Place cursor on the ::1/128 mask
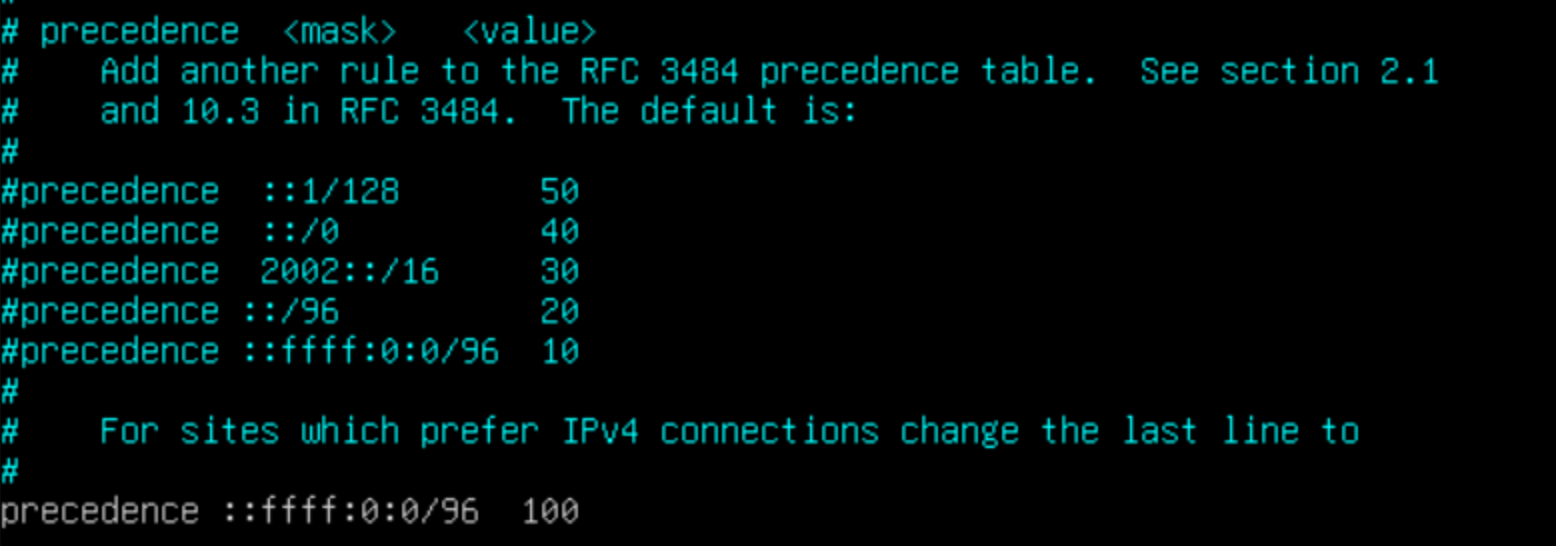Screen dimensions: 1556x546 tap(329, 191)
